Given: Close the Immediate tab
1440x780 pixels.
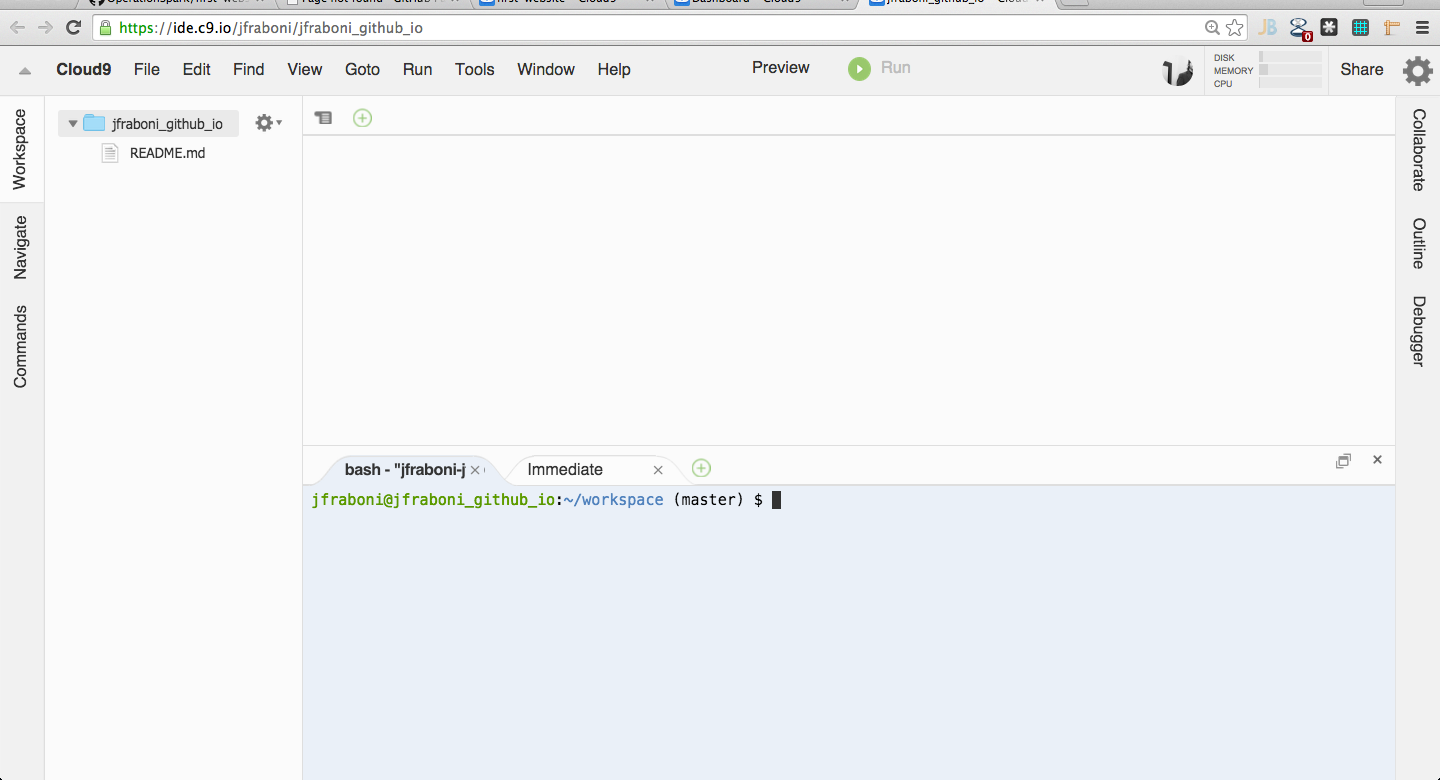Looking at the screenshot, I should click(x=658, y=470).
